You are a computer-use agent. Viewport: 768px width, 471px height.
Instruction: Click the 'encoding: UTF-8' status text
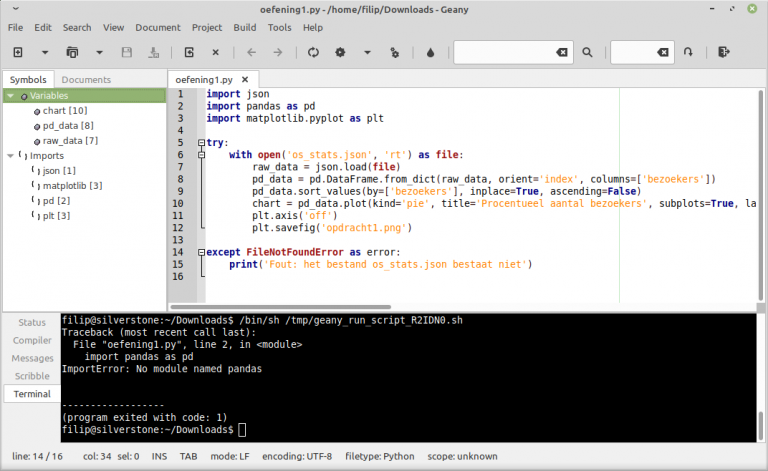click(297, 456)
